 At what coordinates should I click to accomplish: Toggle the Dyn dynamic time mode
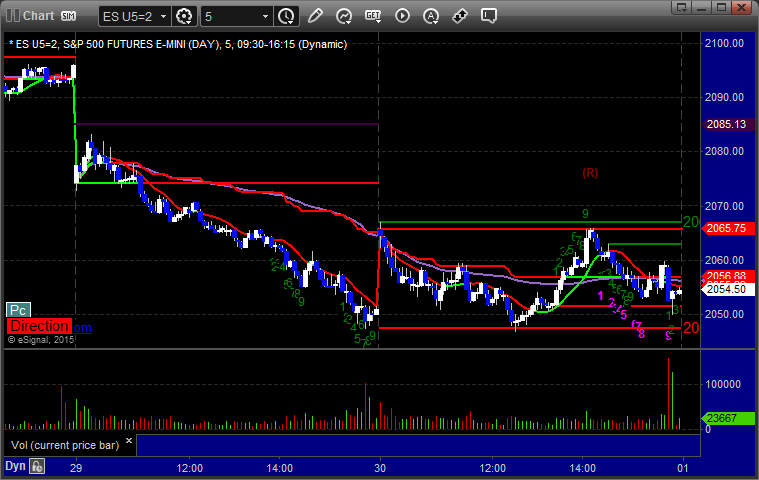[15, 465]
